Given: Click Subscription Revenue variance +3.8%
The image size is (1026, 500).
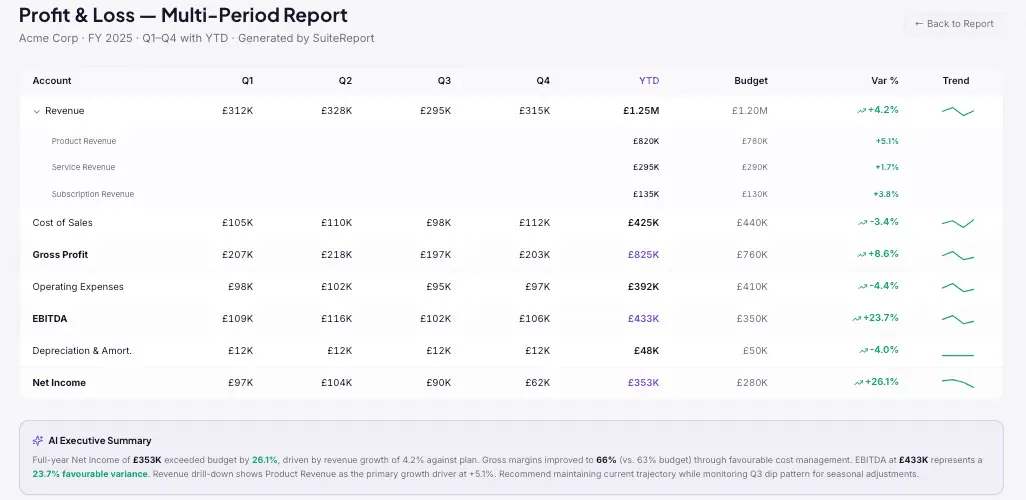Looking at the screenshot, I should coord(886,194).
